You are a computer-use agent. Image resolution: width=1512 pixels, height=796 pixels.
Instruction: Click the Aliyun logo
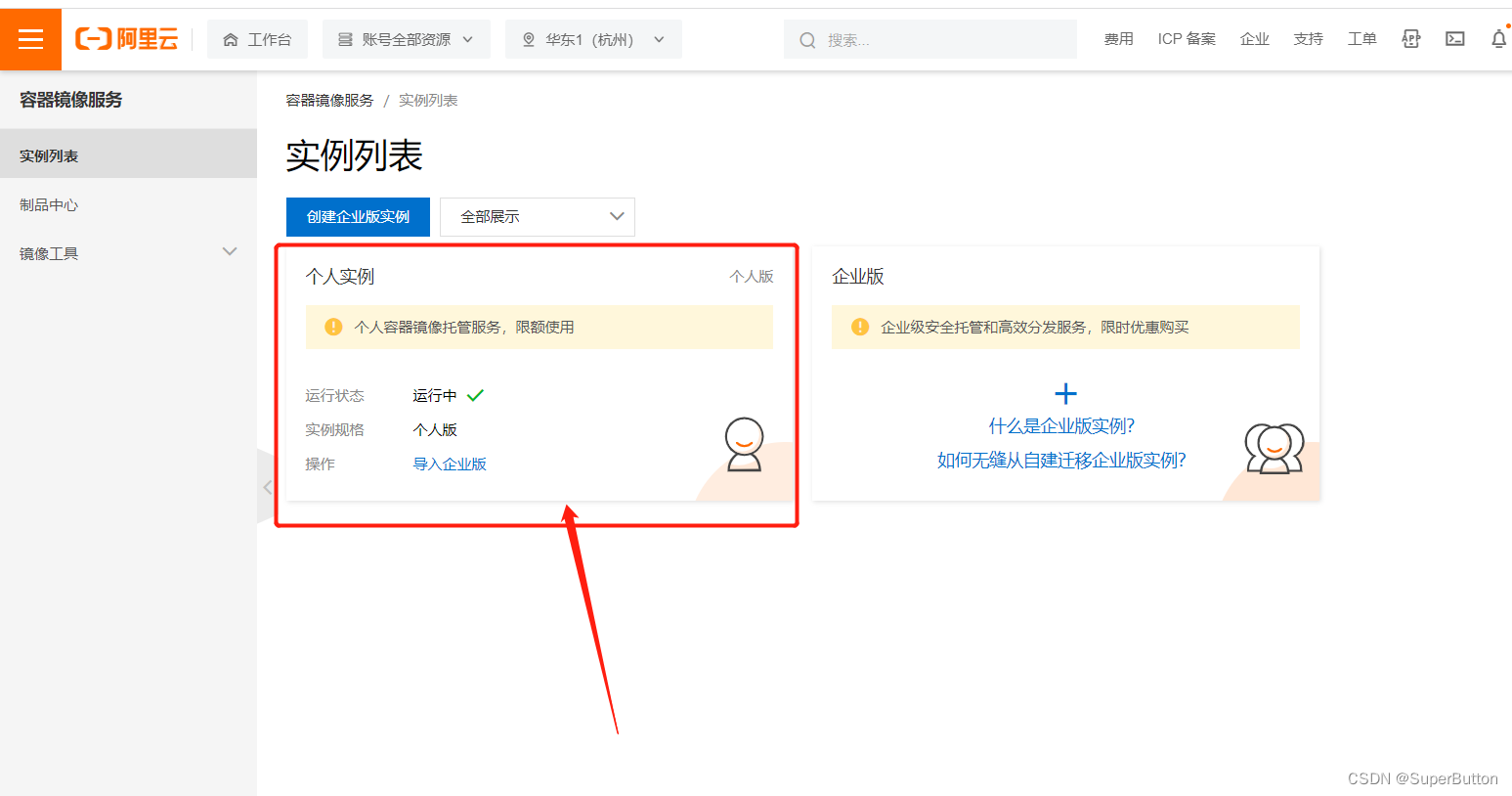coord(127,39)
